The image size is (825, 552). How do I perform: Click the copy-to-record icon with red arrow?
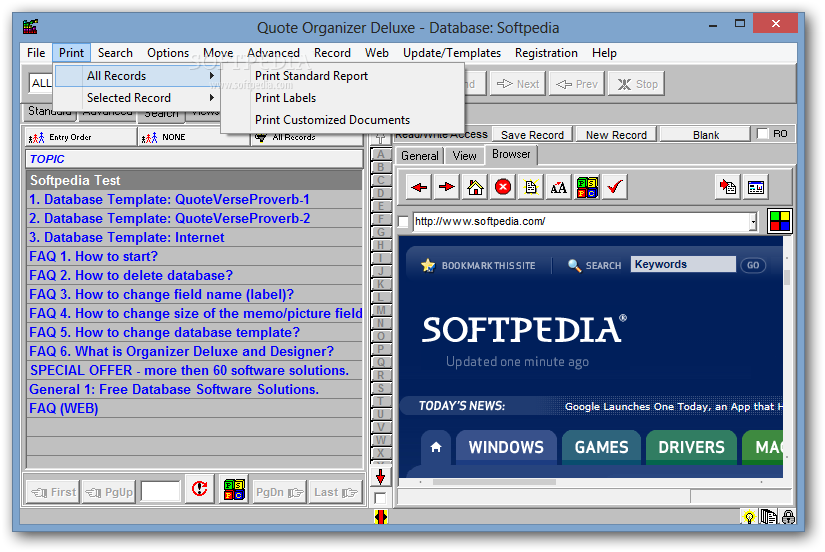[x=728, y=187]
